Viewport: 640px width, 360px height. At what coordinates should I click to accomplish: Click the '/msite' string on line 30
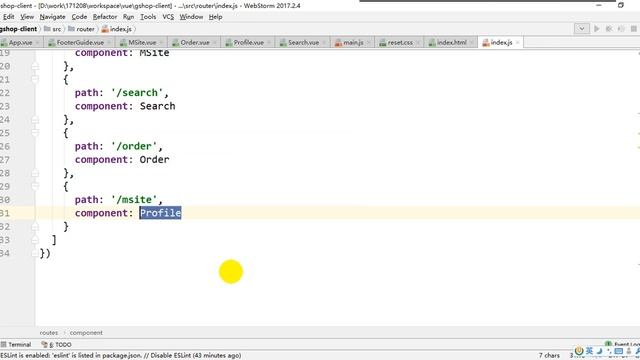134,200
